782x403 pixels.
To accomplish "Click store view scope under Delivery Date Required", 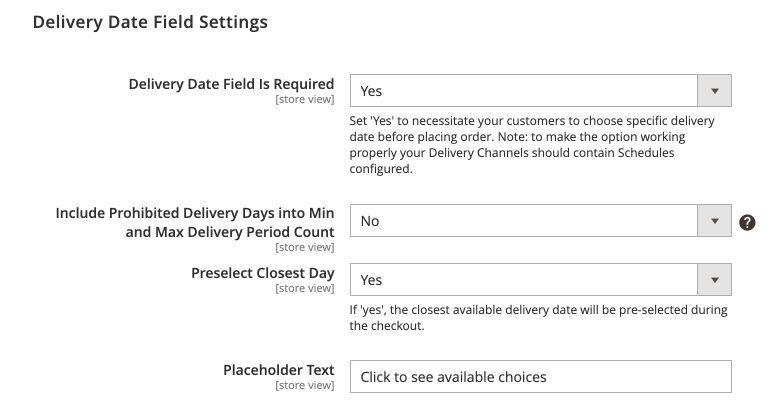I will click(305, 101).
